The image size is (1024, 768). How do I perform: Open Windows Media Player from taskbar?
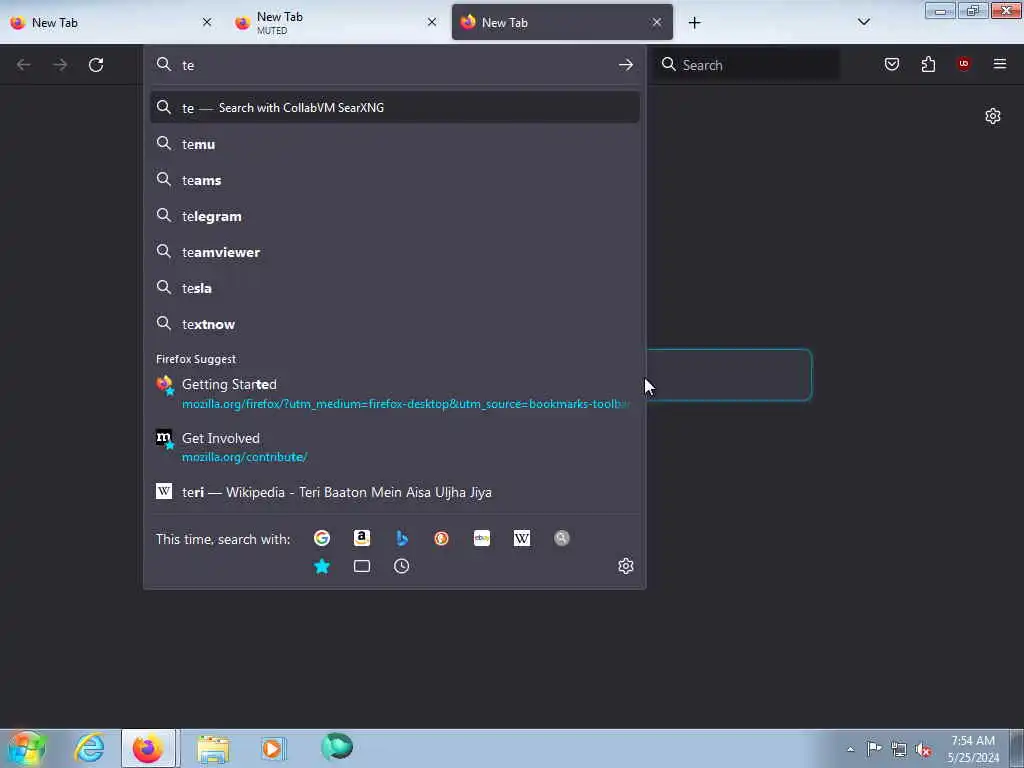point(273,748)
